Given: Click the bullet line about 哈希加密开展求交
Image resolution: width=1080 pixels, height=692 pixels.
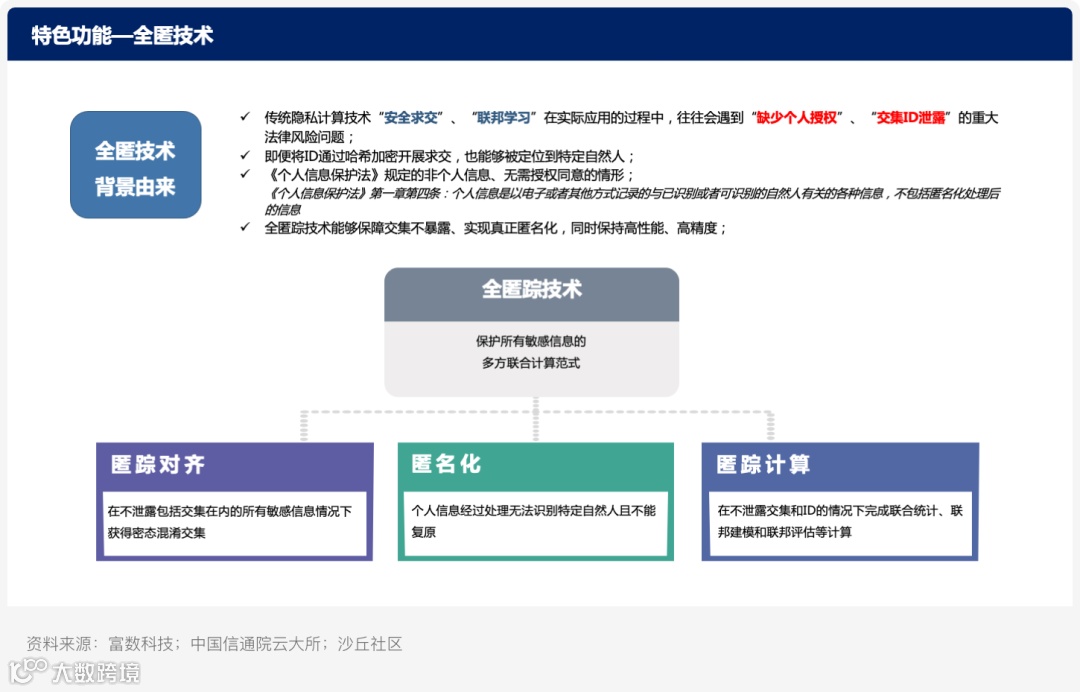Looking at the screenshot, I should 449,156.
